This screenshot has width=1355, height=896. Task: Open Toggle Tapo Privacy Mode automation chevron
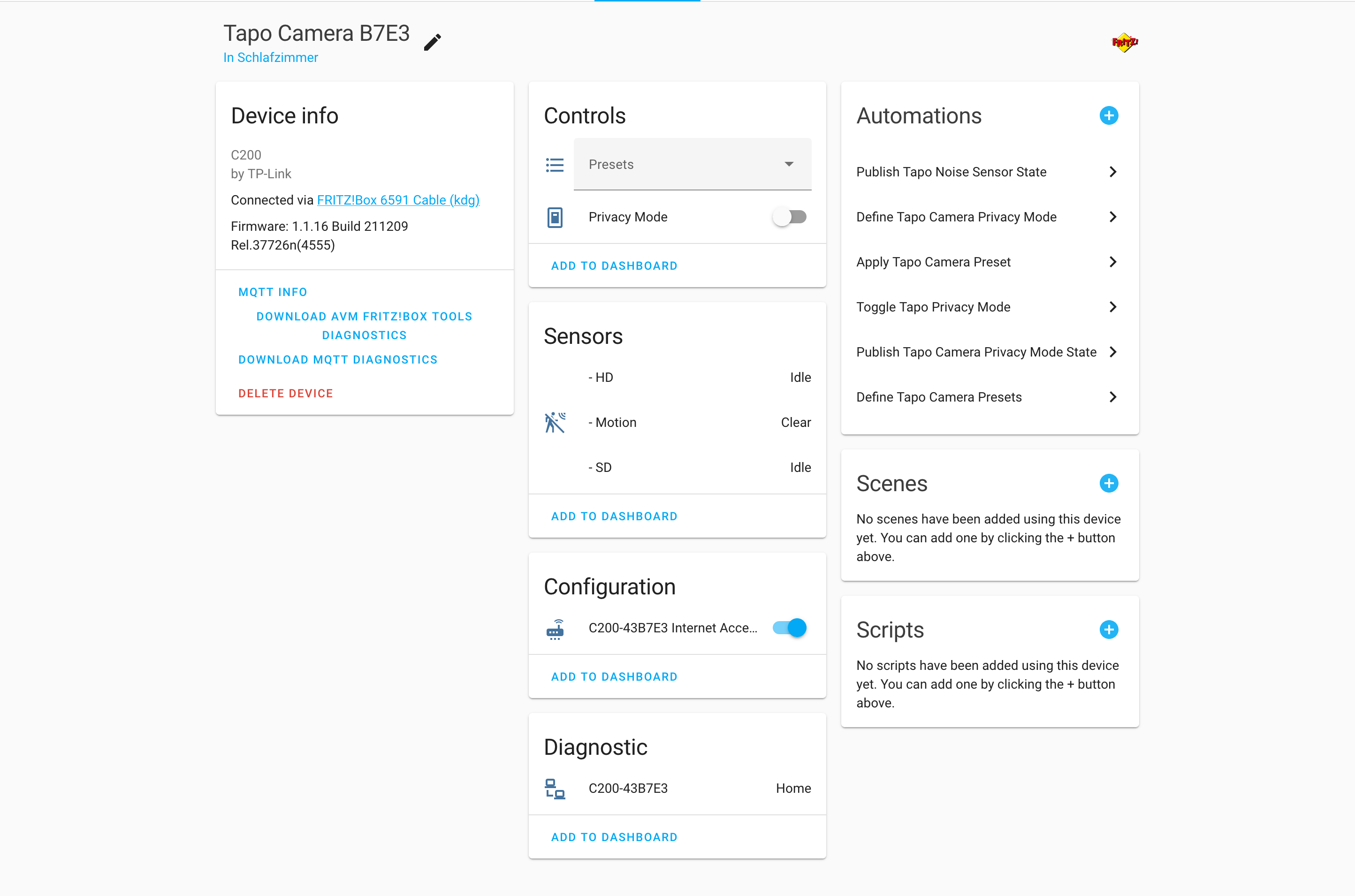1112,307
